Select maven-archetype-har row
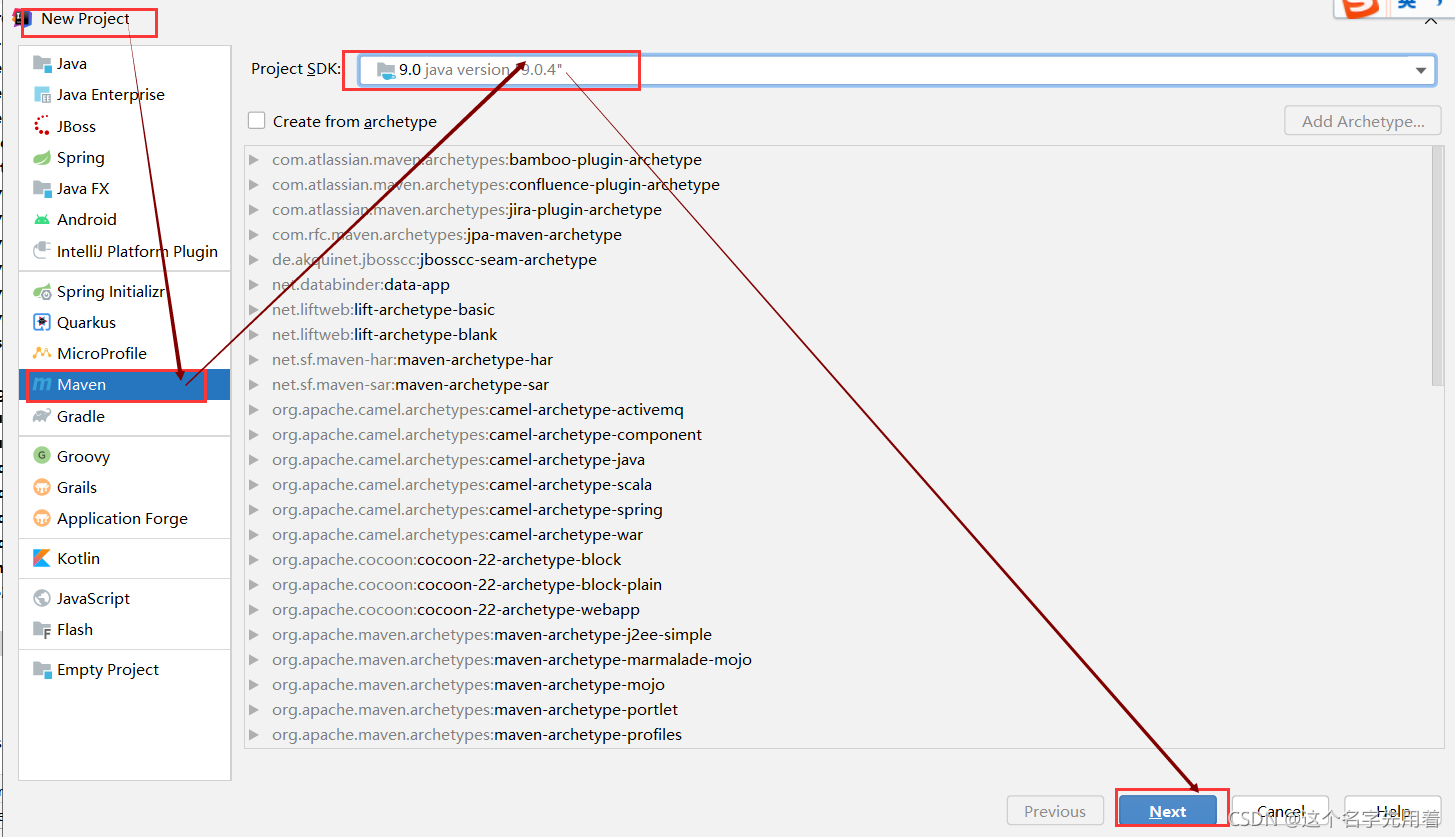 (x=838, y=360)
